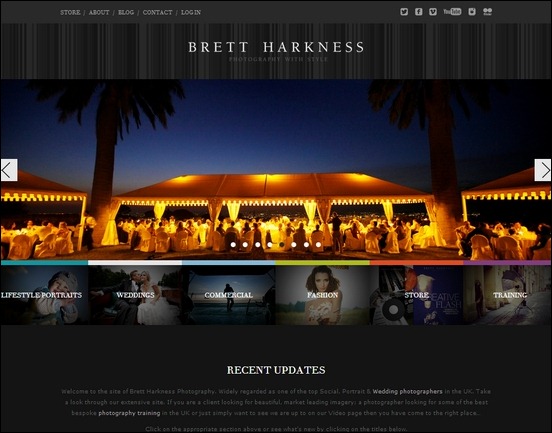The height and width of the screenshot is (433, 552).
Task: Show previous slide with left arrow
Action: [9, 170]
